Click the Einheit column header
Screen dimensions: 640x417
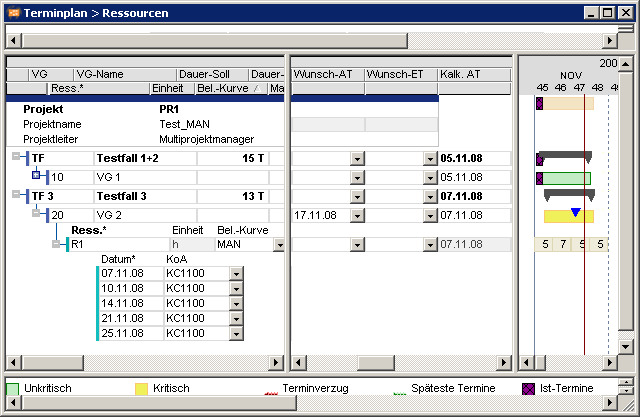coord(172,89)
